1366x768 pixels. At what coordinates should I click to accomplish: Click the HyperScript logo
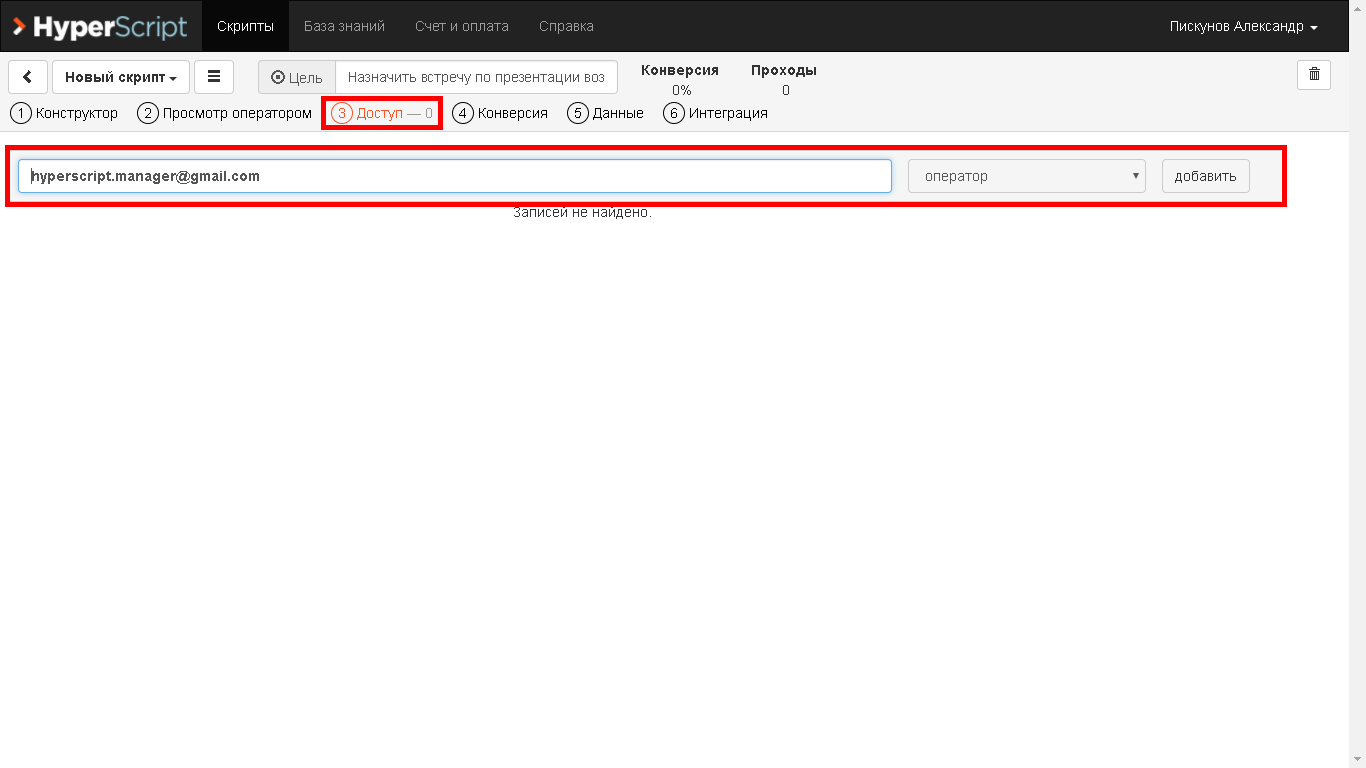[x=100, y=26]
